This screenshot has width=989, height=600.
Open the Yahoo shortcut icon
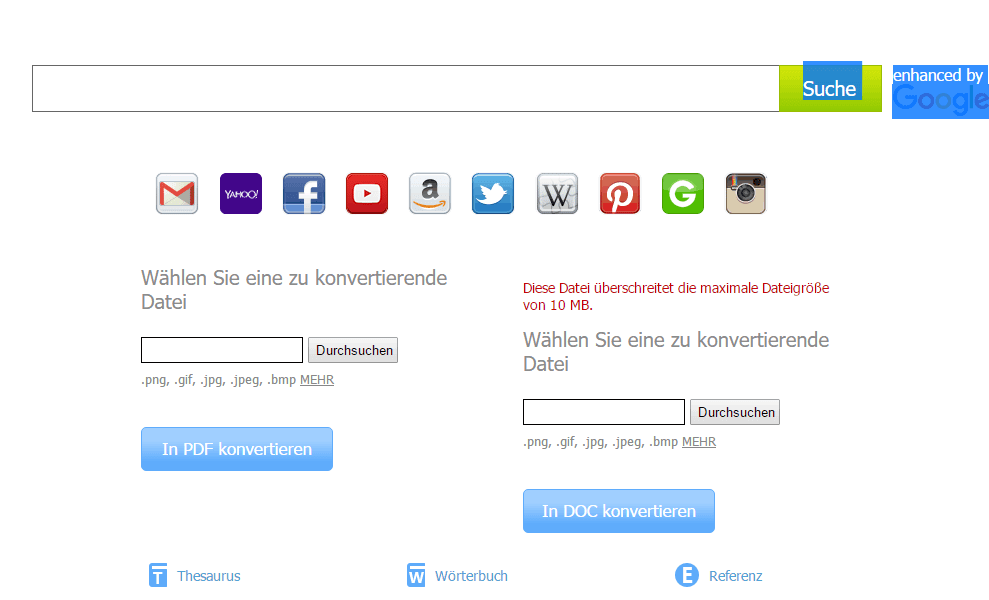[241, 194]
